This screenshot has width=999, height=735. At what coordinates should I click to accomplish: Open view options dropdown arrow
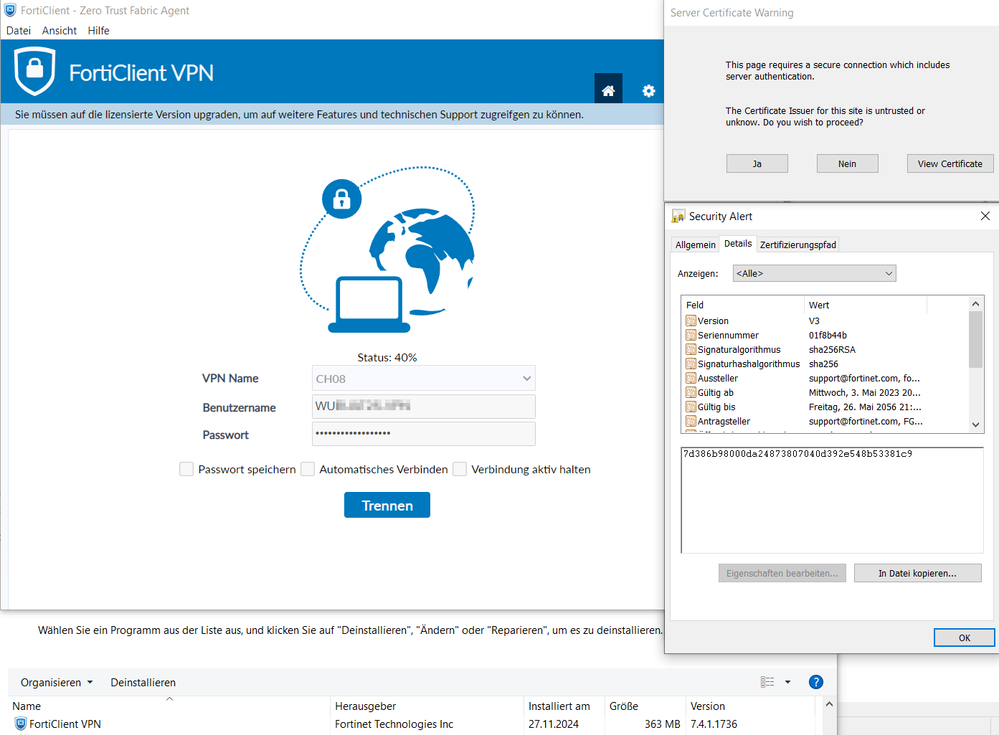(787, 682)
